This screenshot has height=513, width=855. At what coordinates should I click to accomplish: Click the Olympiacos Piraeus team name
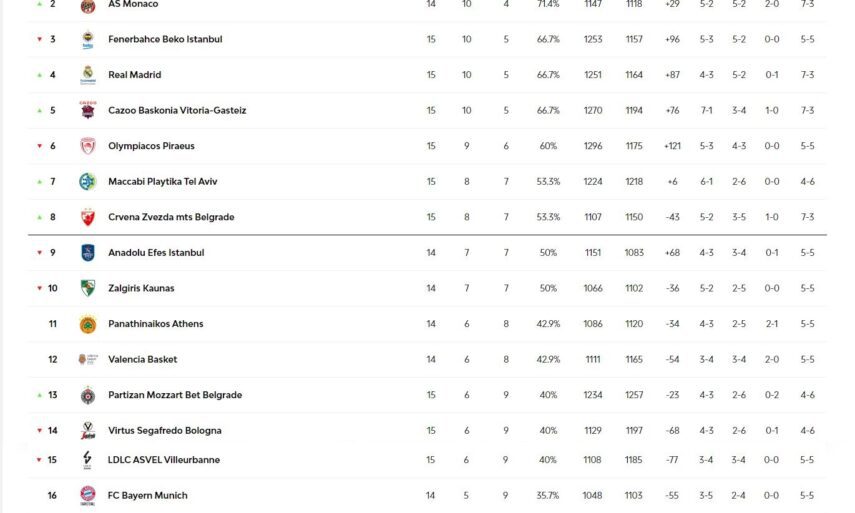pyautogui.click(x=151, y=146)
